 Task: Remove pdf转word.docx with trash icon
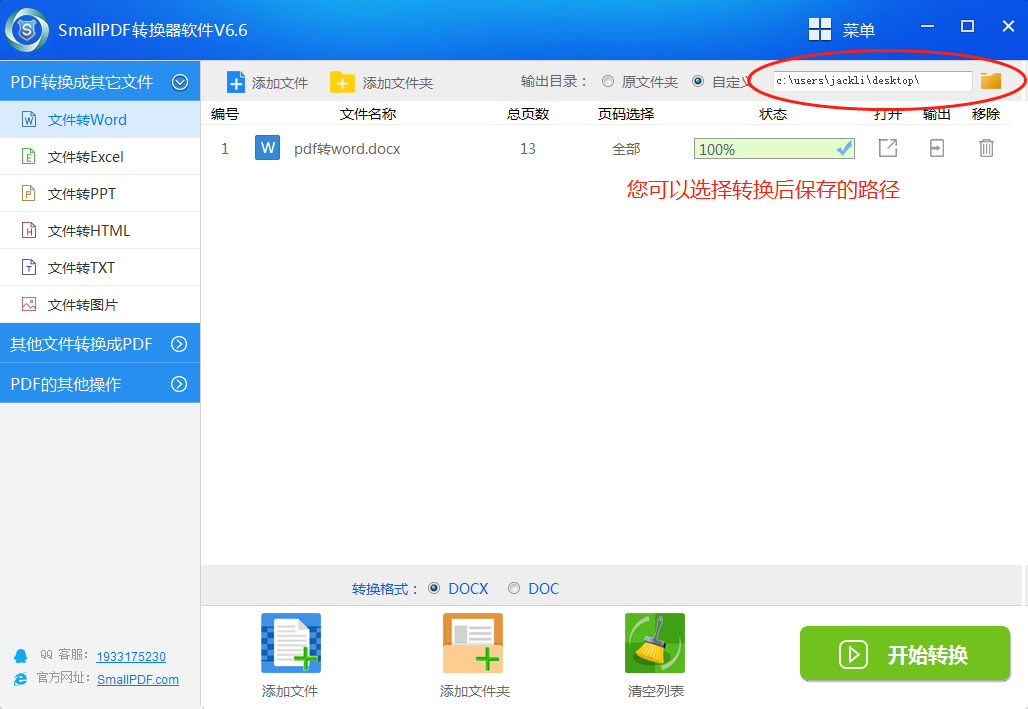[x=986, y=148]
